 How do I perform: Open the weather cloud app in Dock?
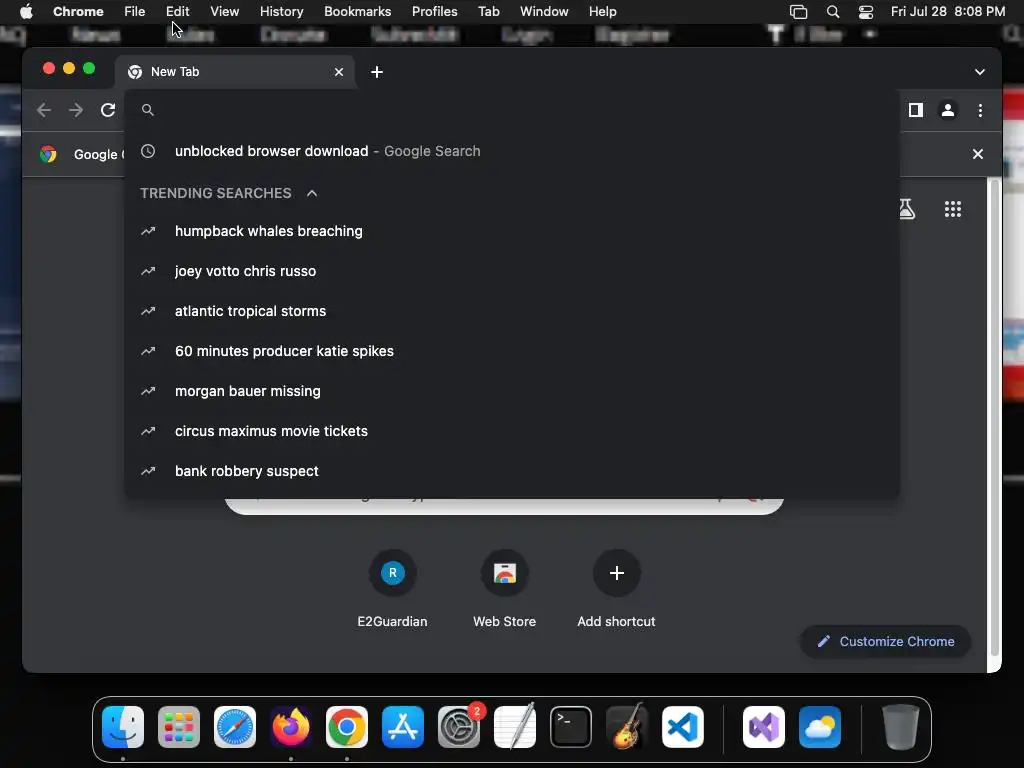(x=820, y=727)
